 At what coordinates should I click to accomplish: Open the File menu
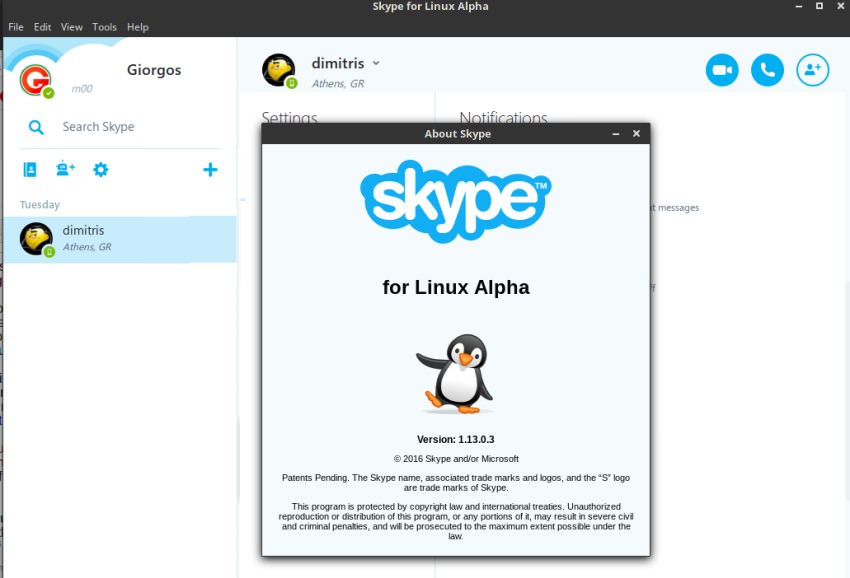pos(16,27)
